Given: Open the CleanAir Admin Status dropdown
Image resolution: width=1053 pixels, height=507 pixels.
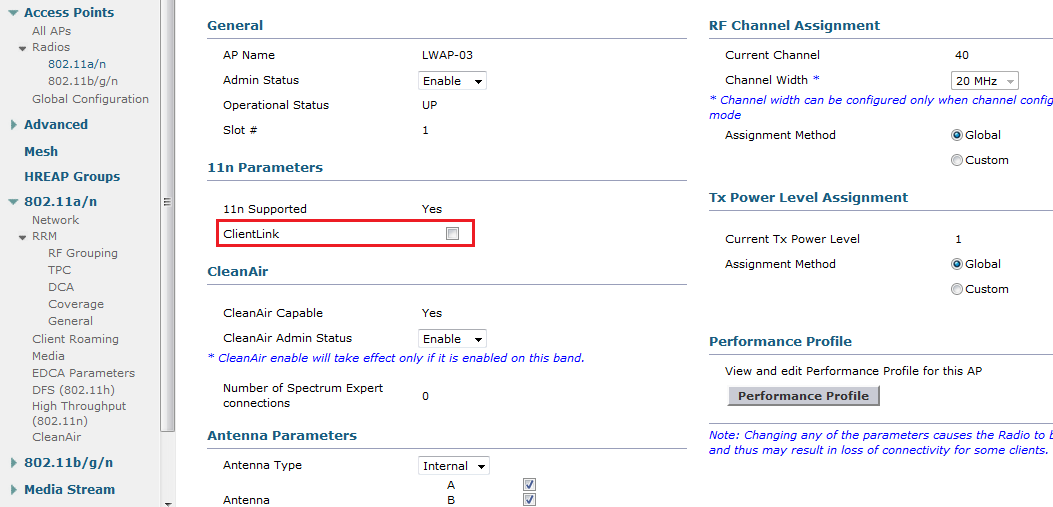Looking at the screenshot, I should pyautogui.click(x=452, y=339).
